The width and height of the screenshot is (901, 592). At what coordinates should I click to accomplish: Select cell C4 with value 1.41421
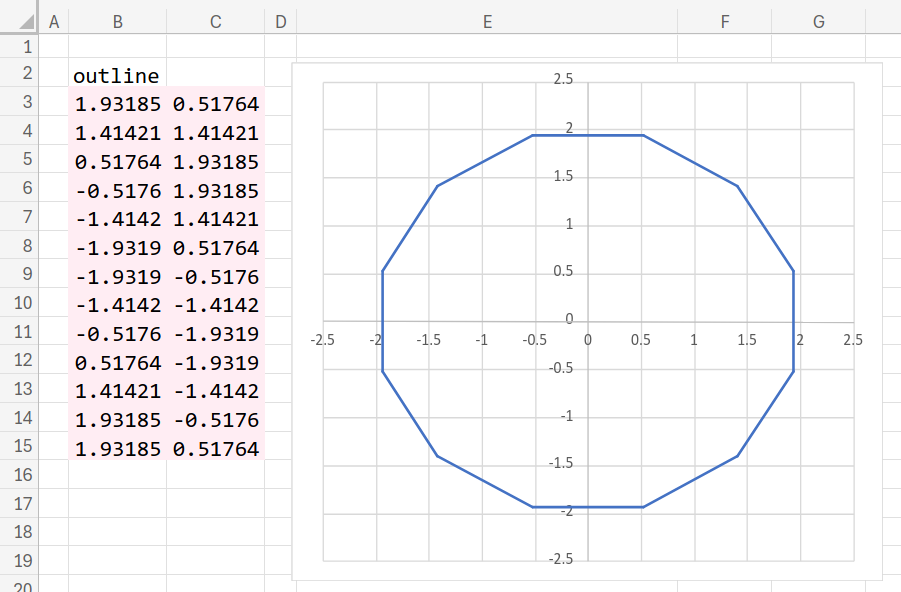pyautogui.click(x=216, y=133)
